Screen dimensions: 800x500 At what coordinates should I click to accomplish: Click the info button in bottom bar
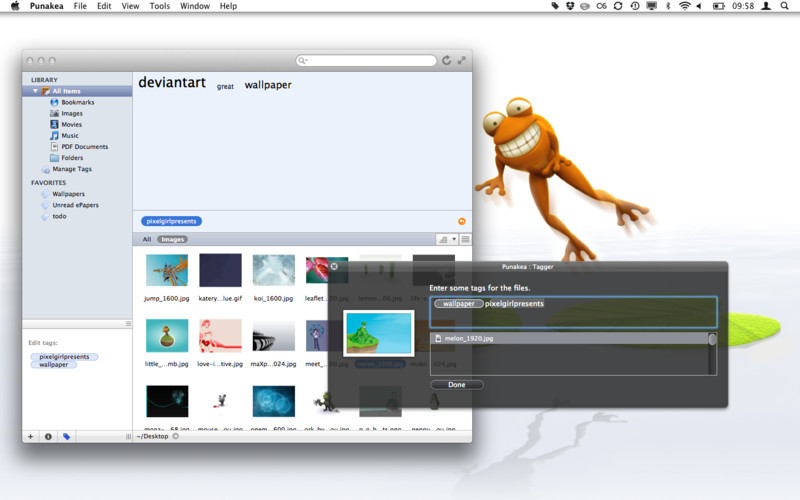(x=48, y=436)
